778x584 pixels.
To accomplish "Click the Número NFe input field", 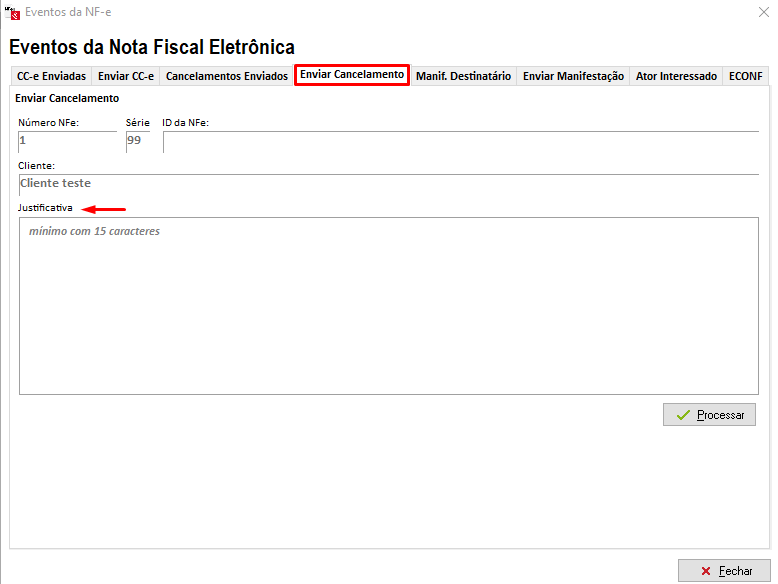I will click(x=67, y=141).
